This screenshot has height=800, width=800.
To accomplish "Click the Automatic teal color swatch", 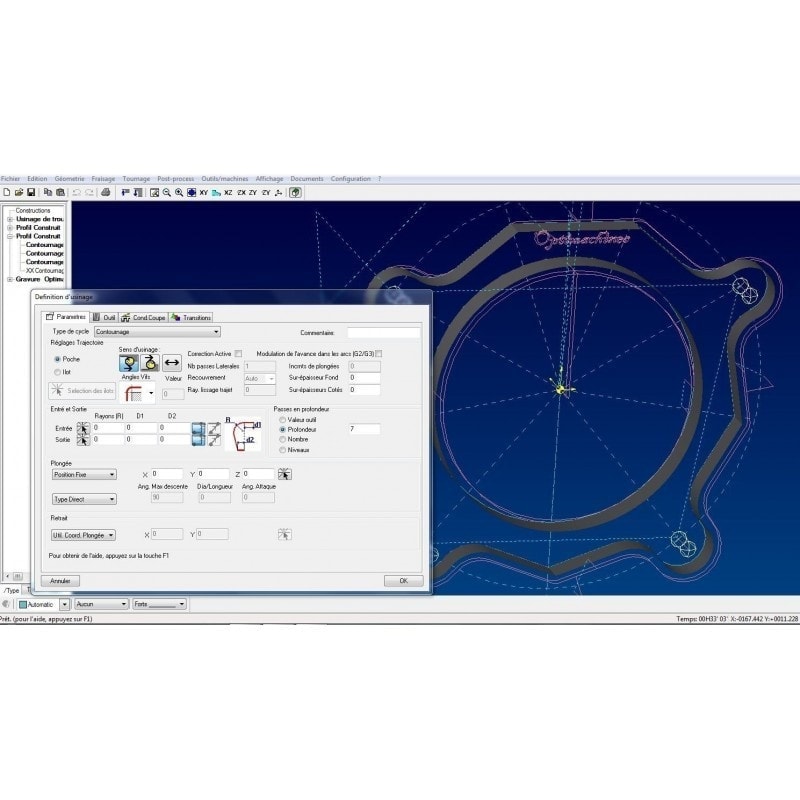I will tap(22, 605).
